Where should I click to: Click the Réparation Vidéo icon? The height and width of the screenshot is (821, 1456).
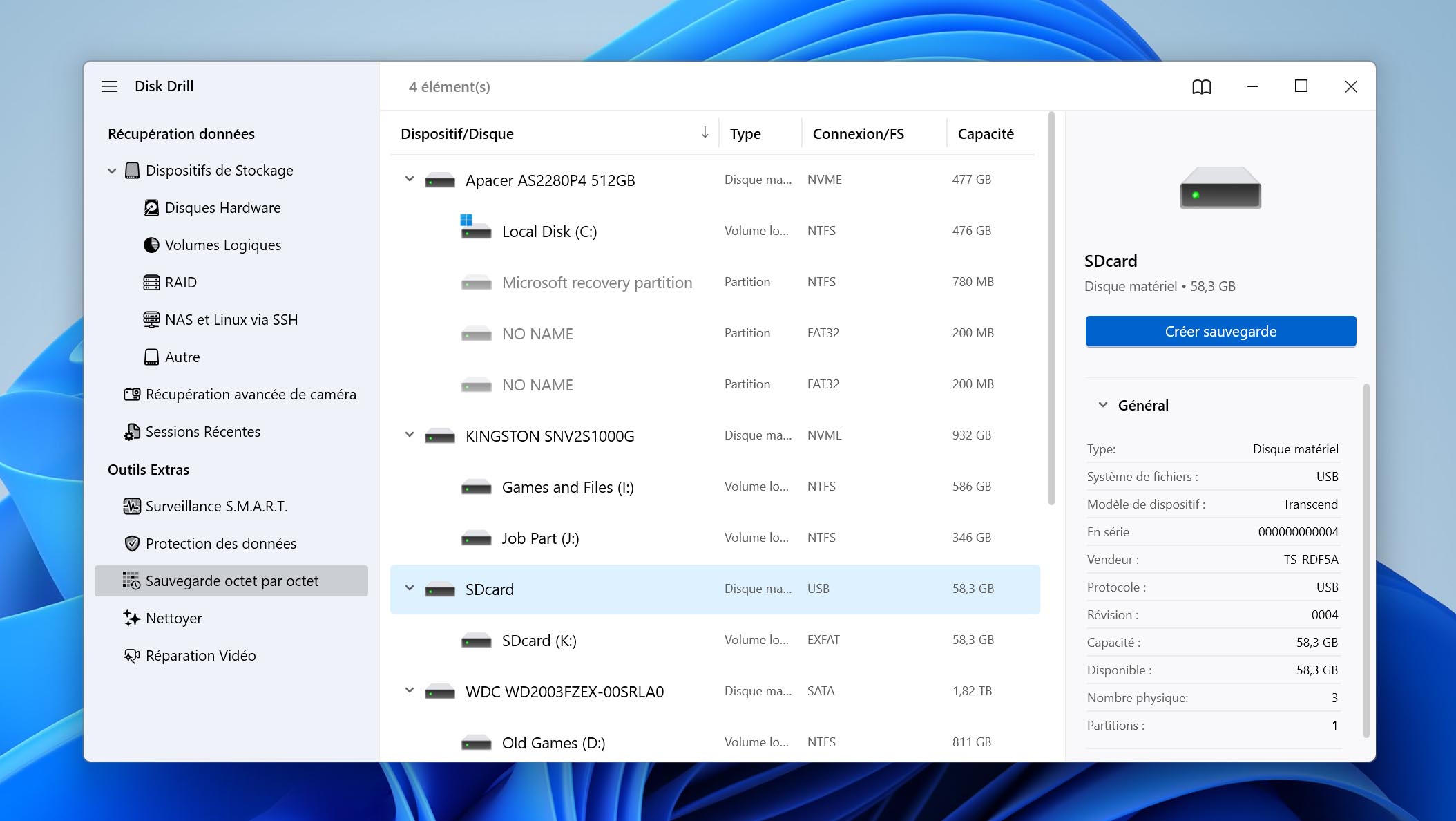coord(132,656)
